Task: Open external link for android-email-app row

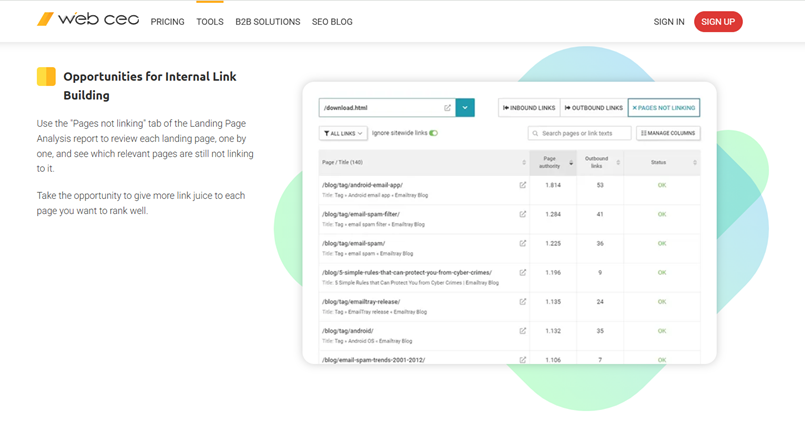Action: pyautogui.click(x=522, y=185)
